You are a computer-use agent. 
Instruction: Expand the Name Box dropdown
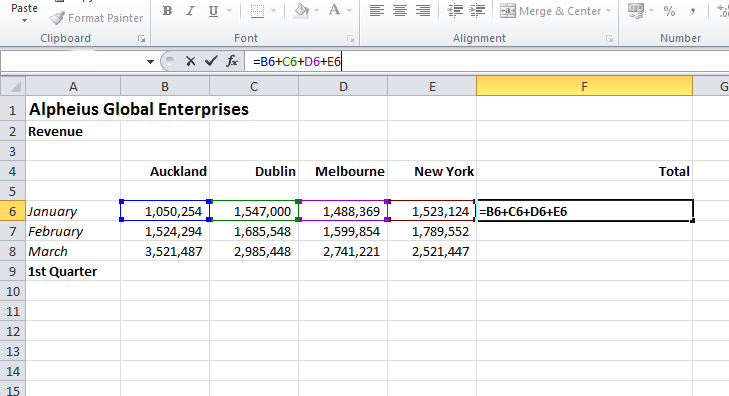(150, 61)
